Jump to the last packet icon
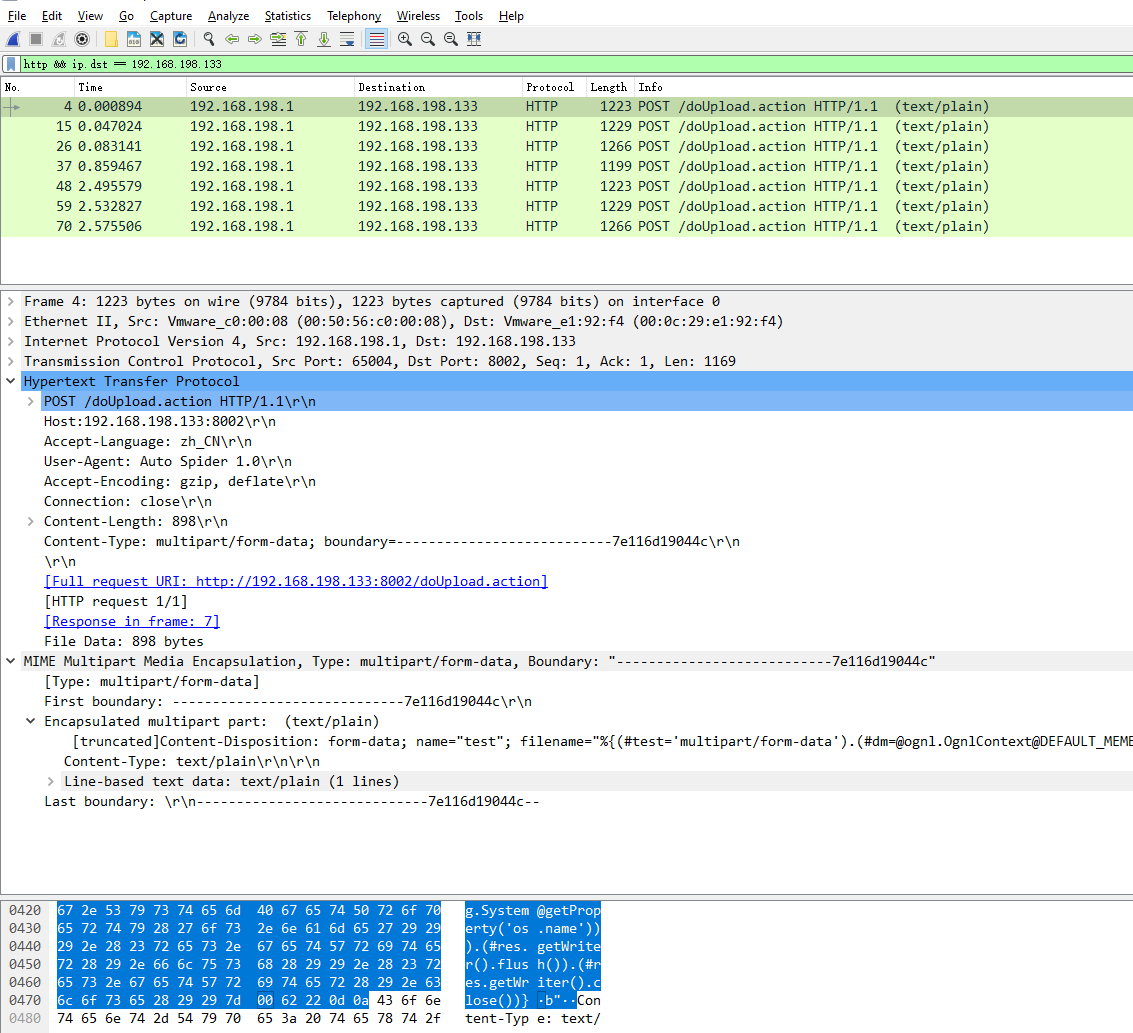Screen dimensions: 1133x1033 tap(324, 39)
